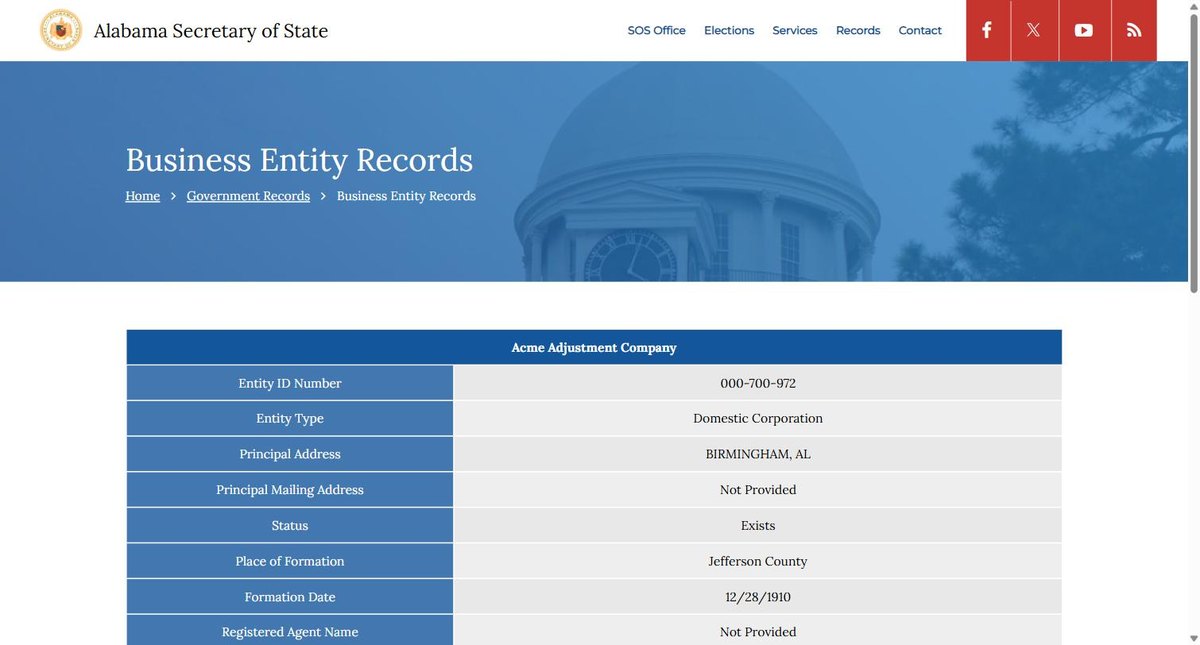Click the Acme Adjustment Company table header

[594, 347]
